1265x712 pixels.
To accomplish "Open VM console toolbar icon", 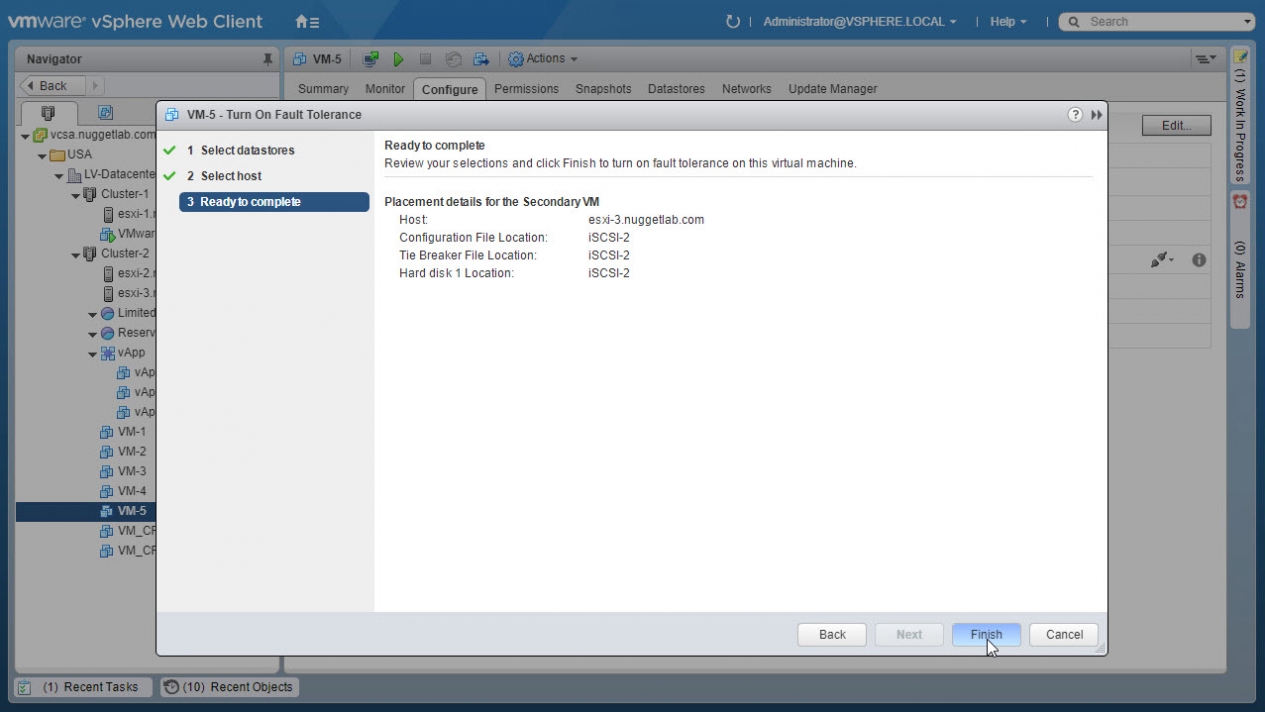I will (371, 59).
